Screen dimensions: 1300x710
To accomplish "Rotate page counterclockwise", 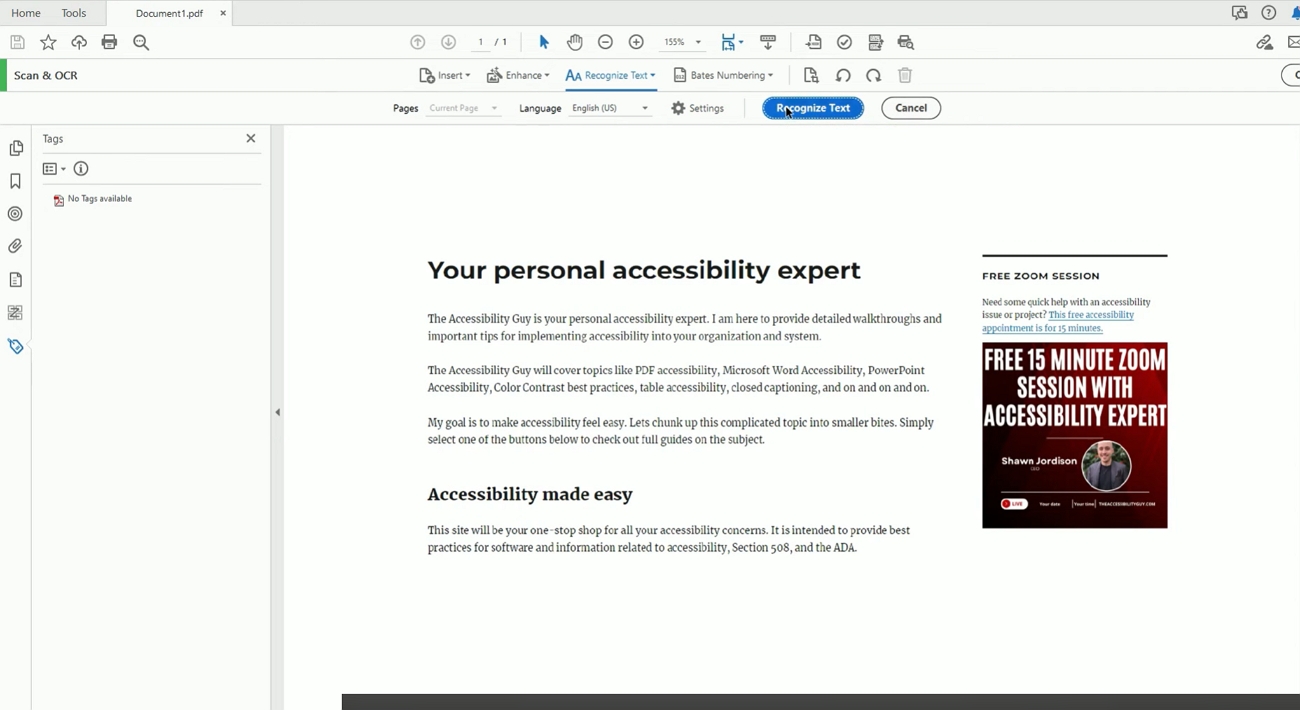I will 843,75.
